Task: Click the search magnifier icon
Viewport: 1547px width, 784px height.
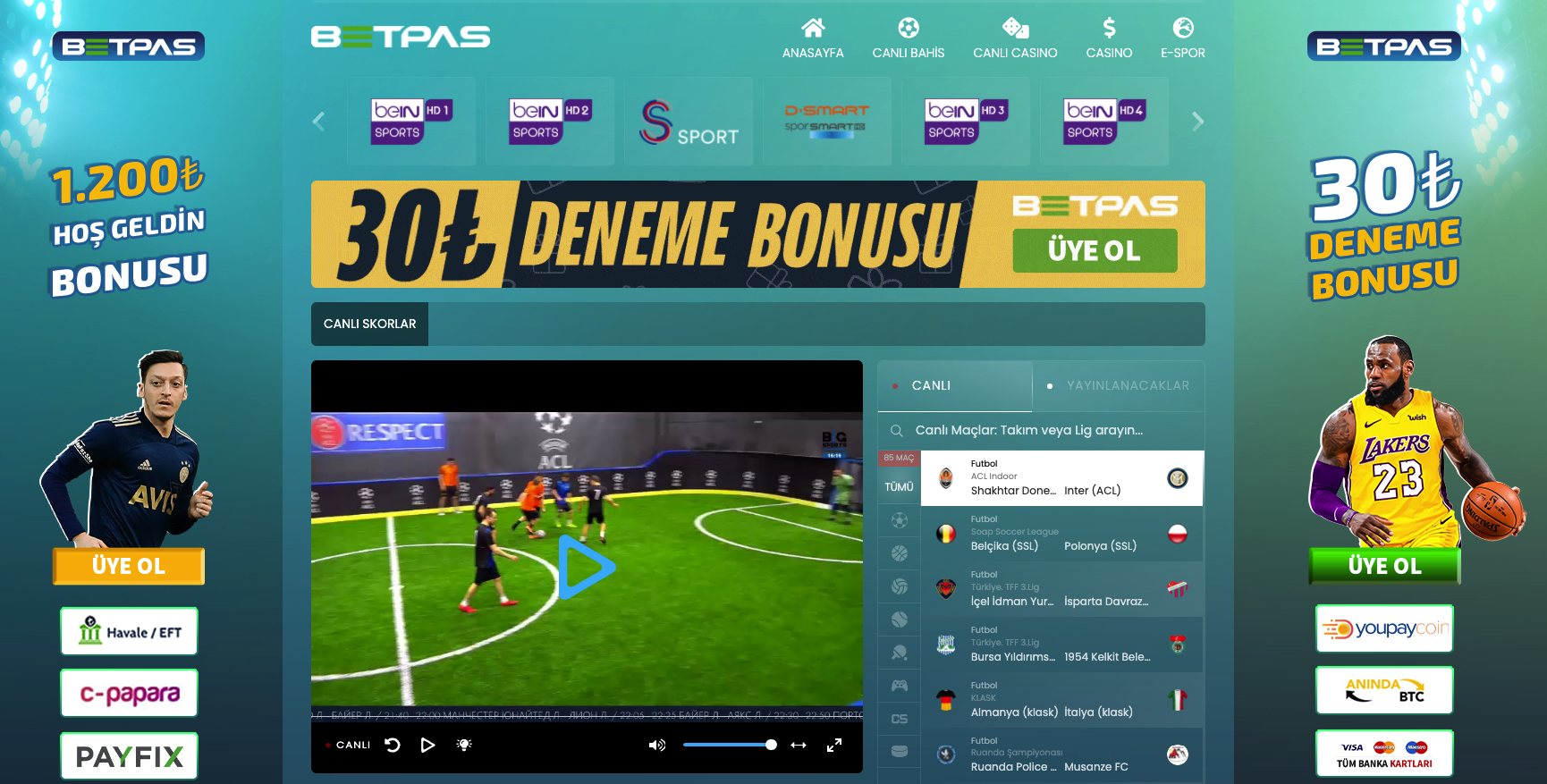Action: (x=896, y=431)
